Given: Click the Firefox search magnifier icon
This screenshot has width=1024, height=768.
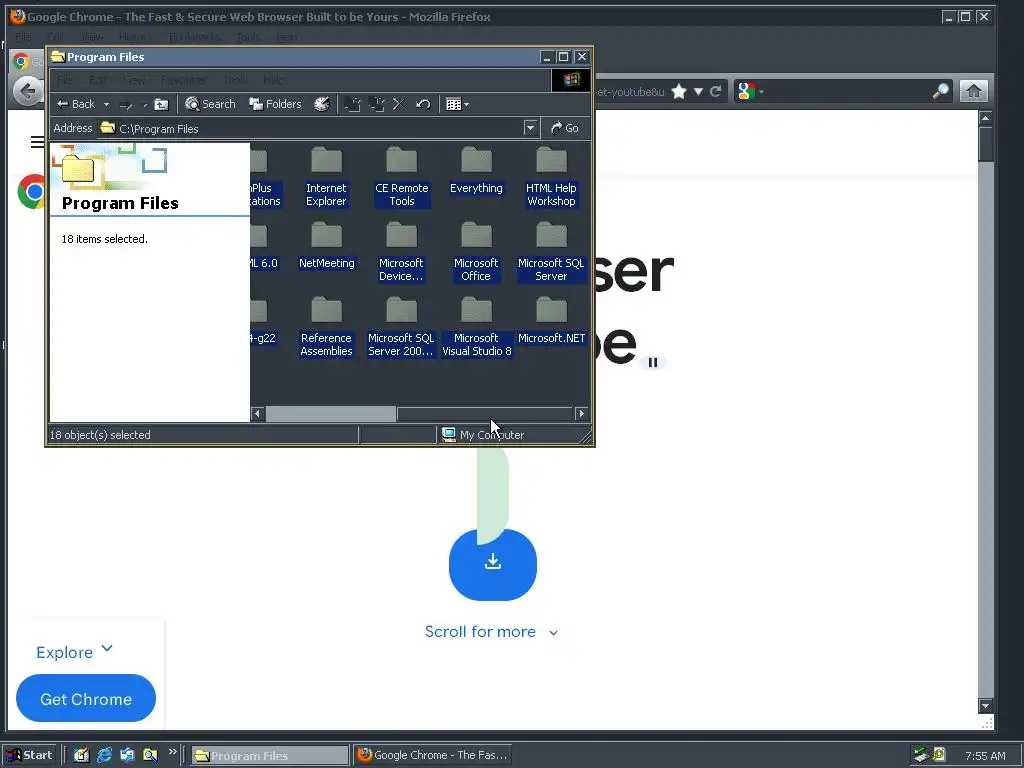Looking at the screenshot, I should (x=940, y=91).
